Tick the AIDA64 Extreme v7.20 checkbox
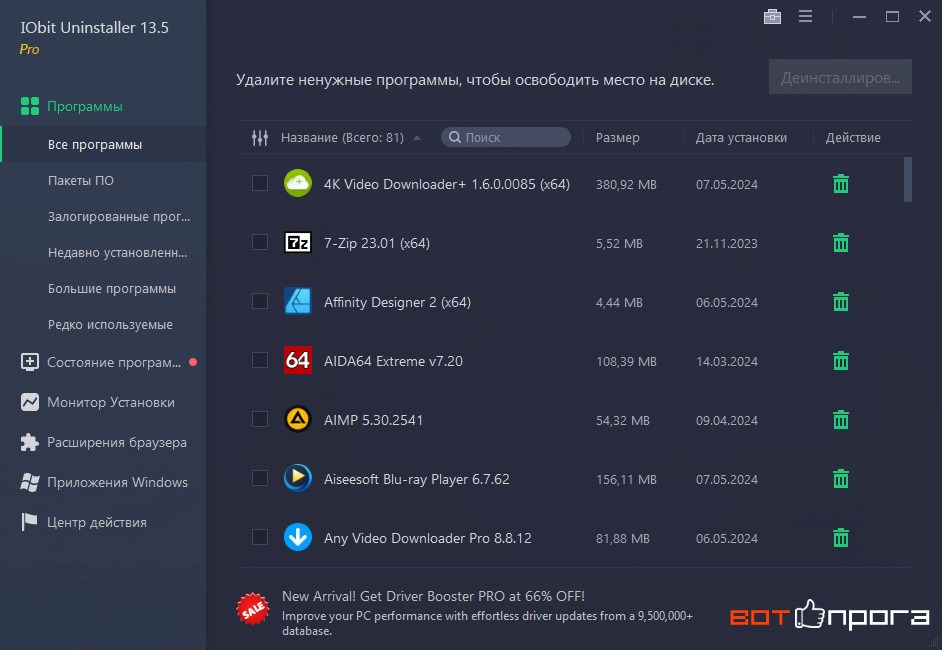 pyautogui.click(x=260, y=360)
